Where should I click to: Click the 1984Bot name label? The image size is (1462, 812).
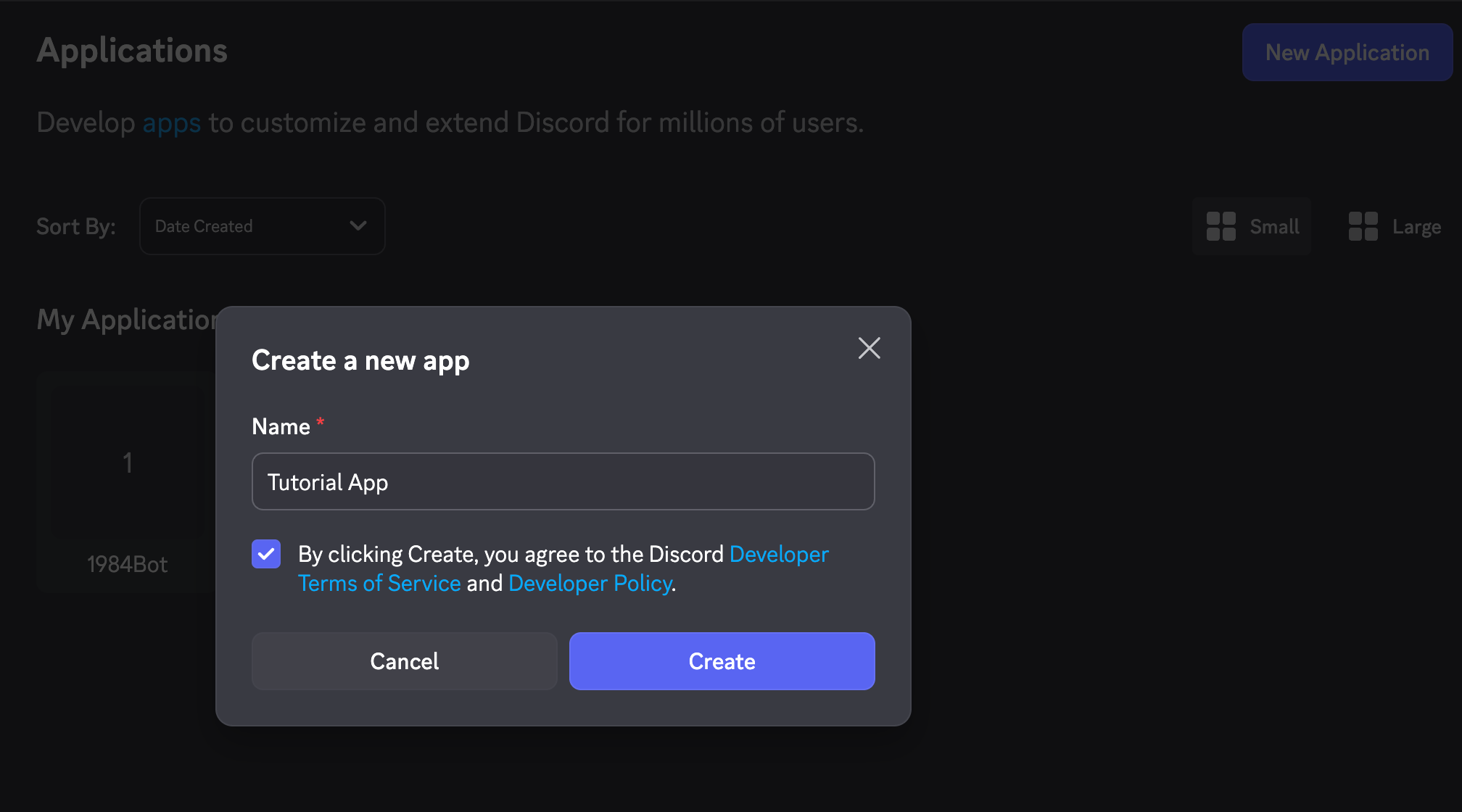pos(127,564)
